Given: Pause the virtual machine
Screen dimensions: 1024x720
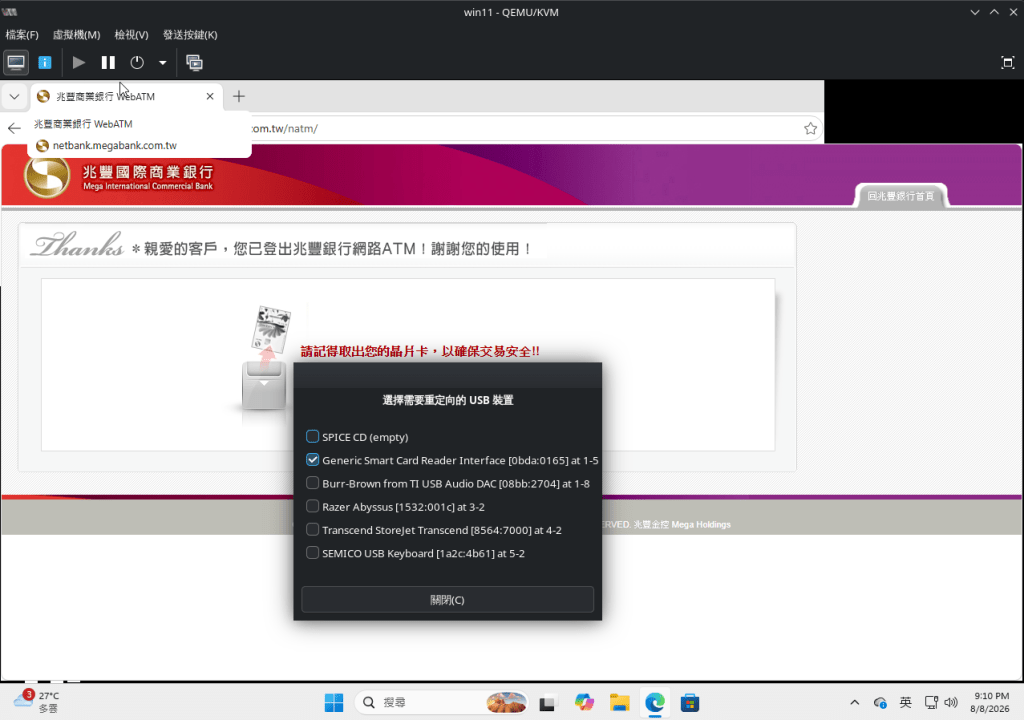Looking at the screenshot, I should point(108,63).
